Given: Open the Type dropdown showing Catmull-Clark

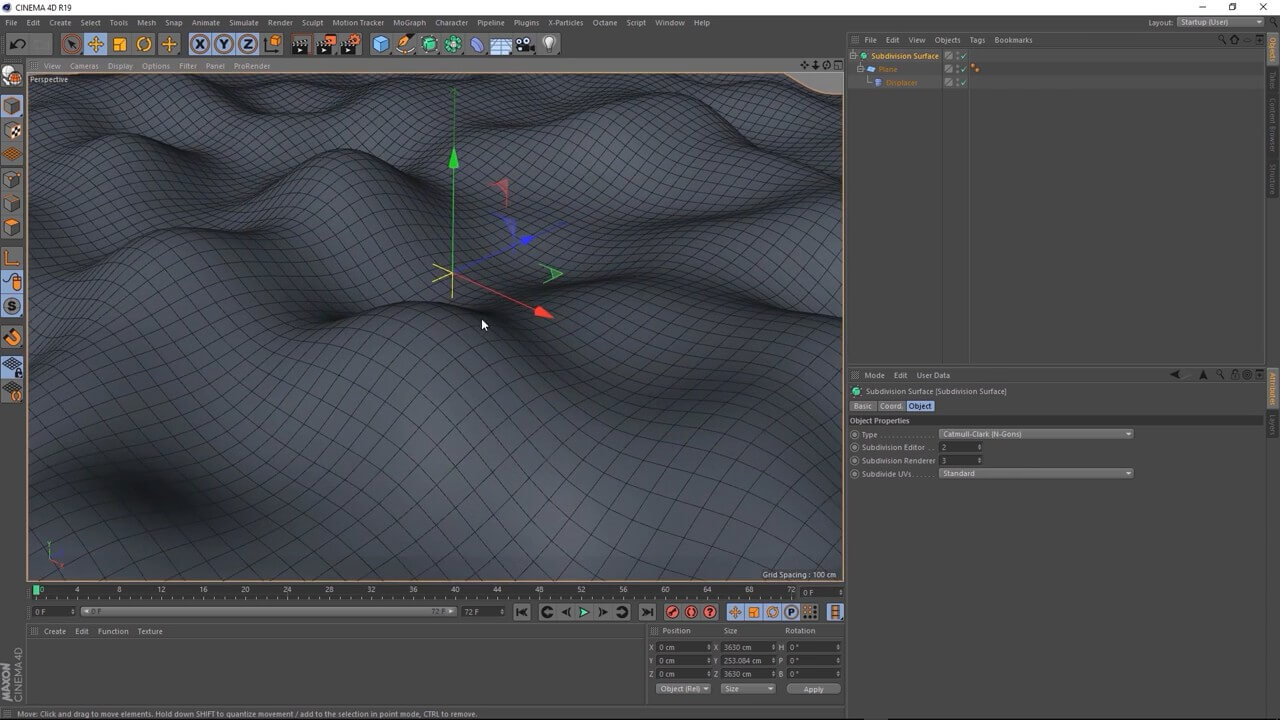Looking at the screenshot, I should [x=1036, y=434].
